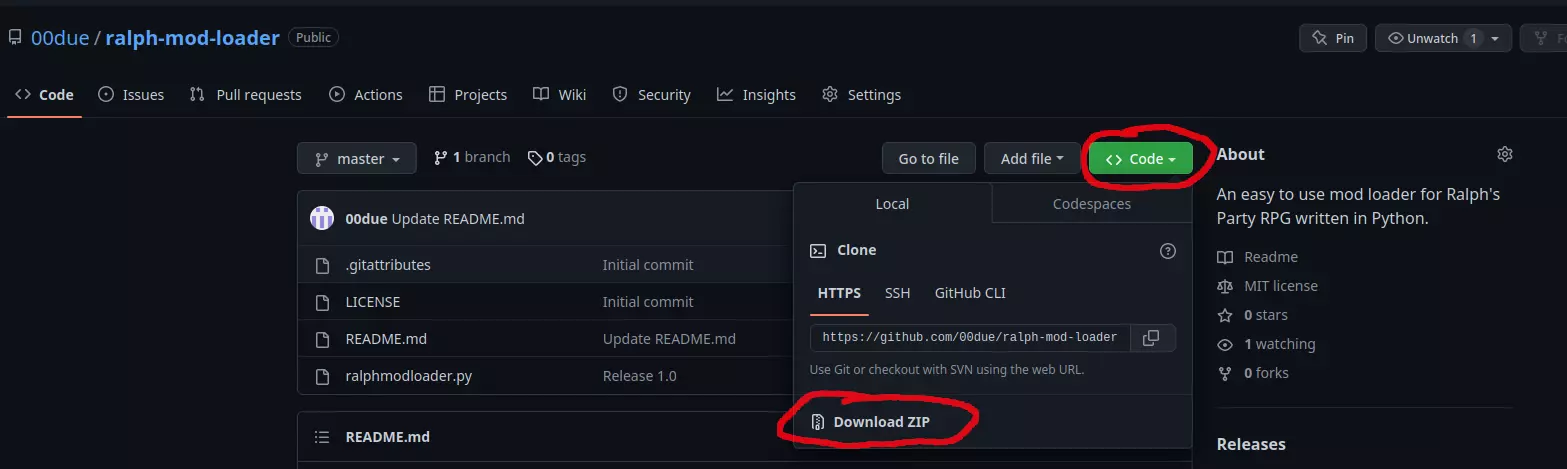Edit repository details via About gear icon
Screen dimensions: 1567x469
click(1504, 154)
